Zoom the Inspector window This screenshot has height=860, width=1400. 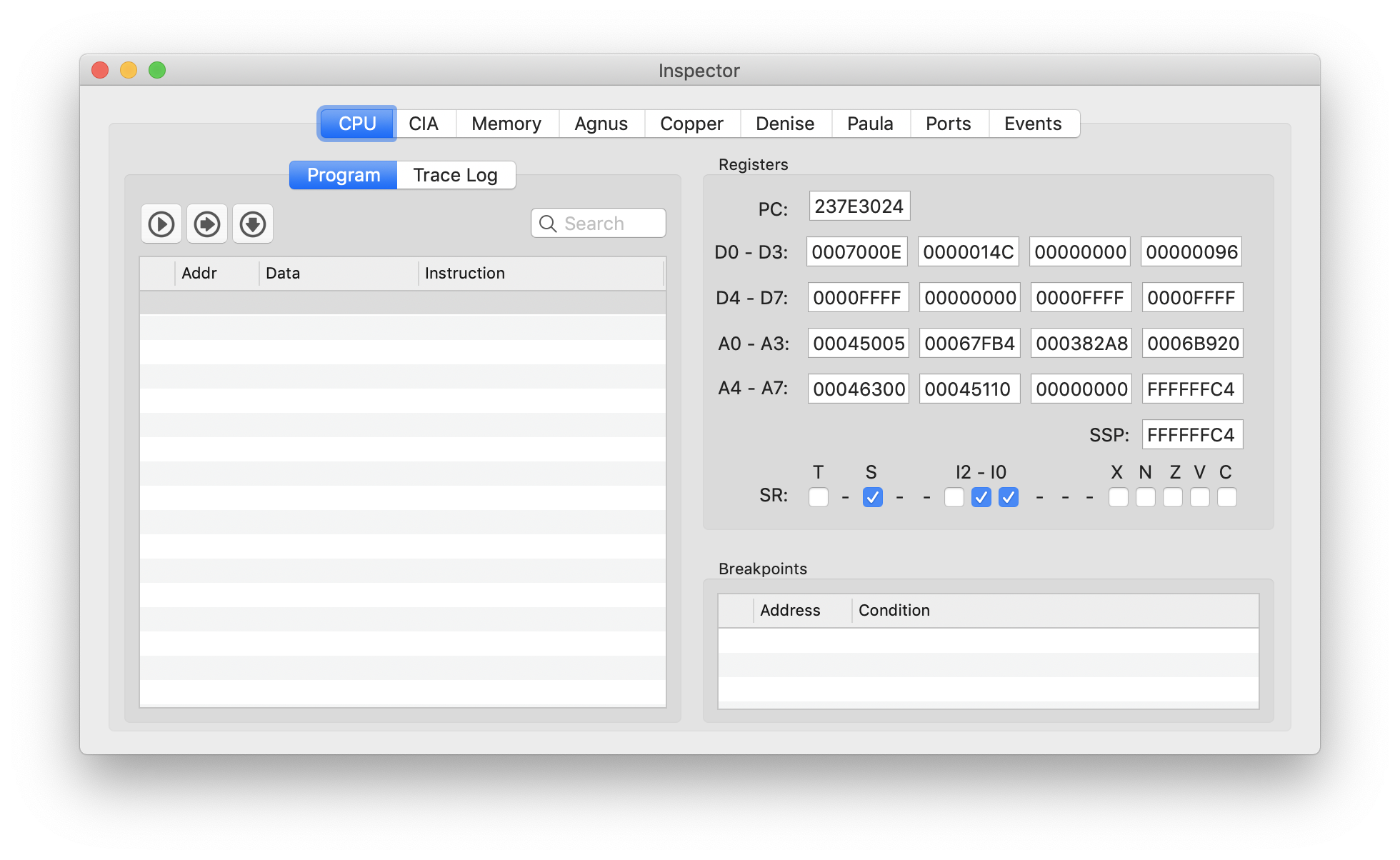point(157,70)
